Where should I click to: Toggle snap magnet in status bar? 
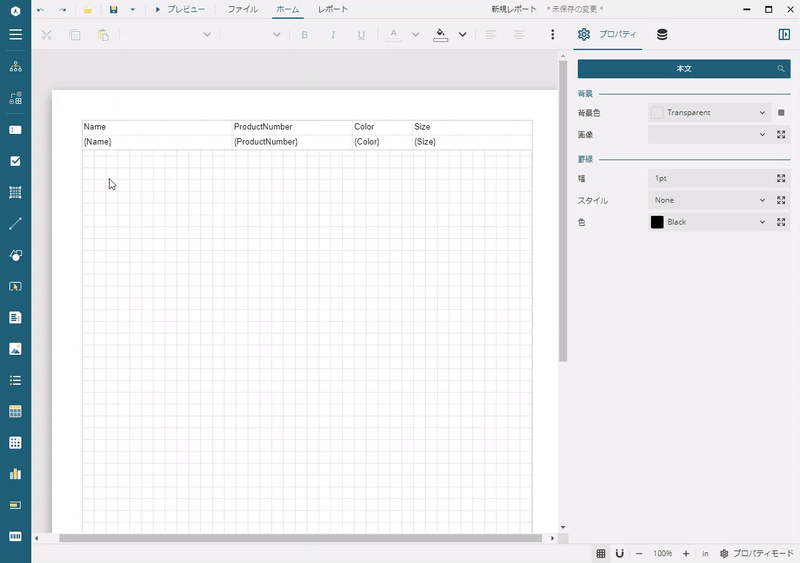[x=619, y=553]
